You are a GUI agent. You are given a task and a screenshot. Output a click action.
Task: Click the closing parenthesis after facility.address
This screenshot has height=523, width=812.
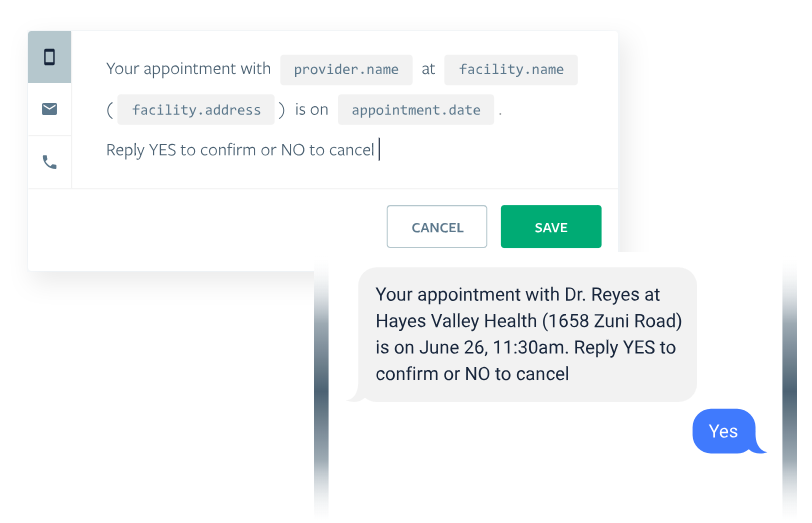click(282, 110)
